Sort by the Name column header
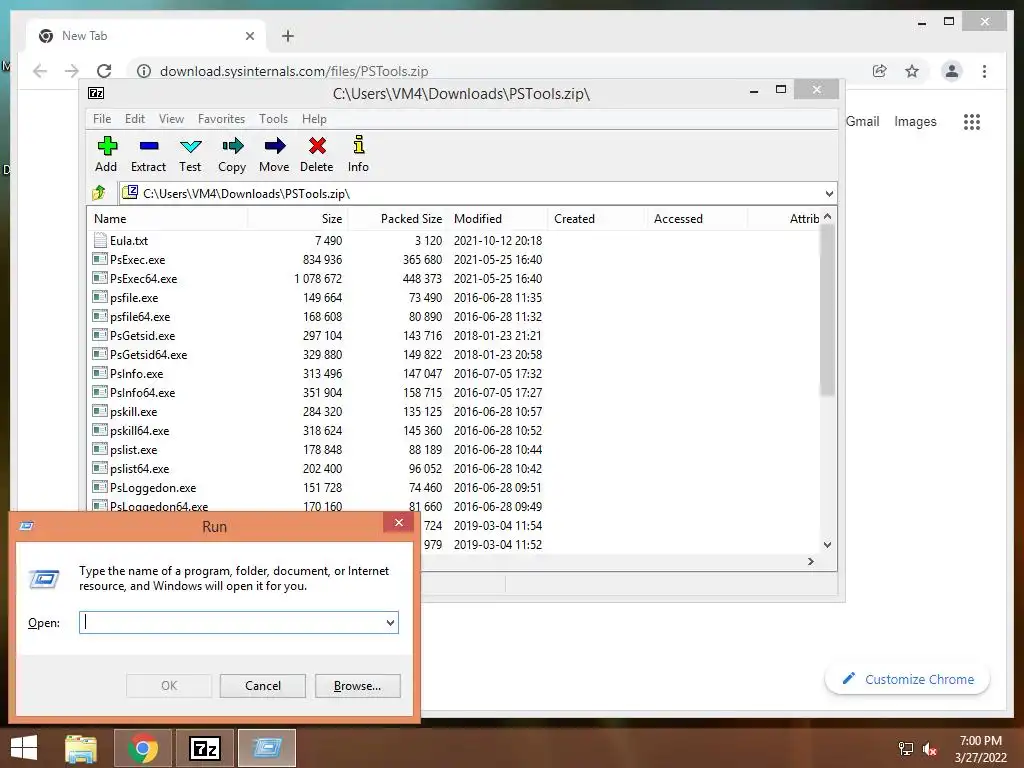Viewport: 1024px width, 768px height. click(167, 219)
